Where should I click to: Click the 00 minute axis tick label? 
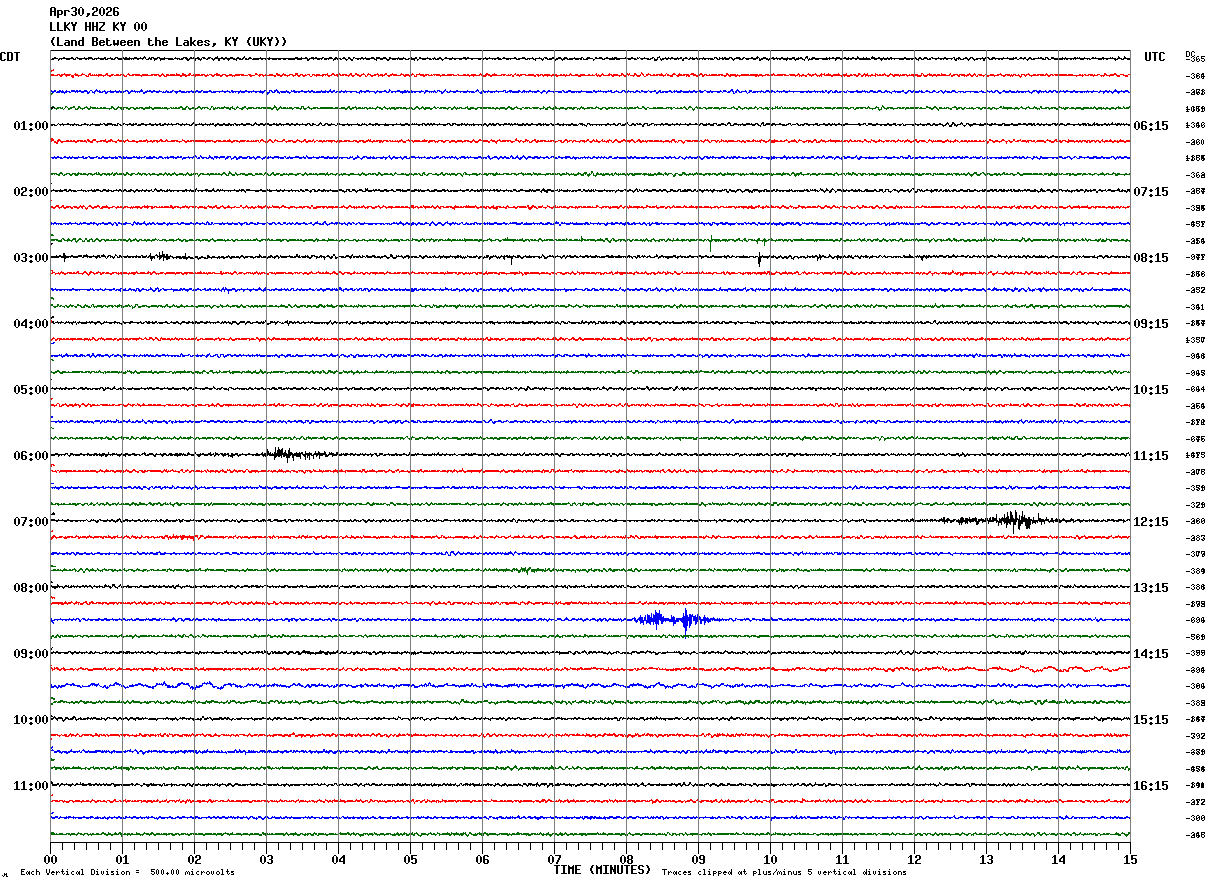(x=51, y=860)
